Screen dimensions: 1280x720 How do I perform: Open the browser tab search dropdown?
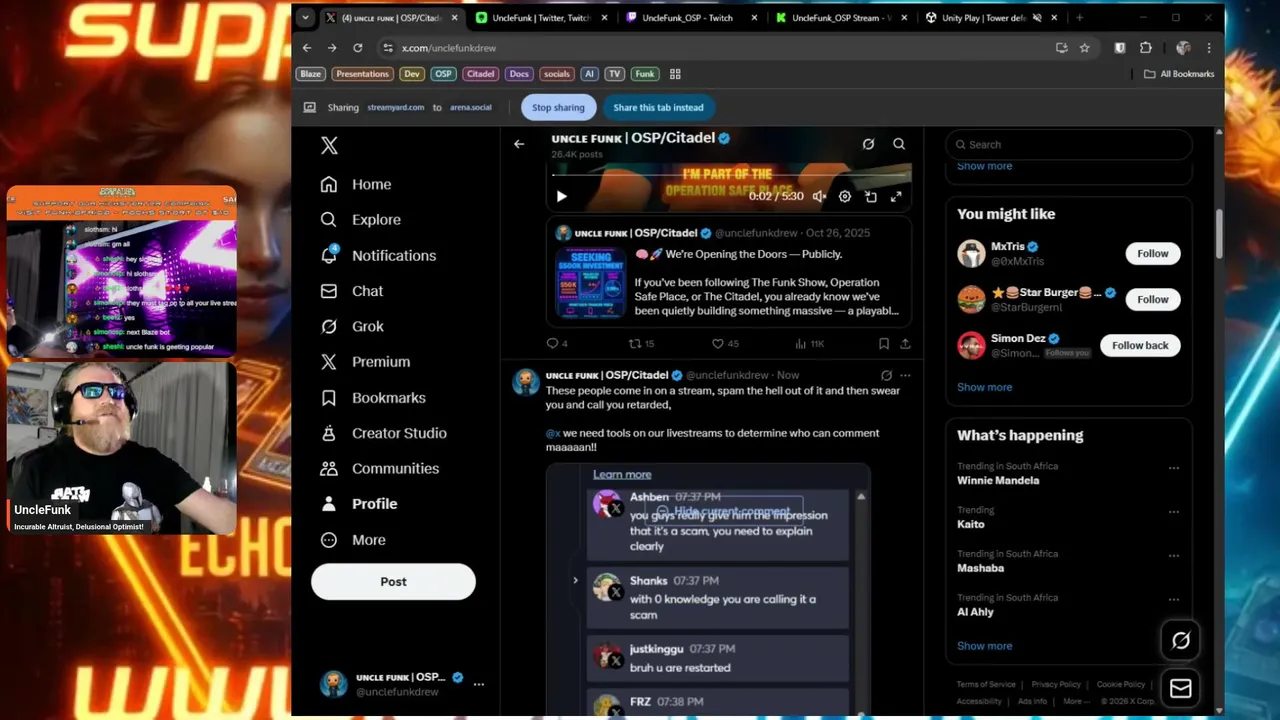[305, 18]
